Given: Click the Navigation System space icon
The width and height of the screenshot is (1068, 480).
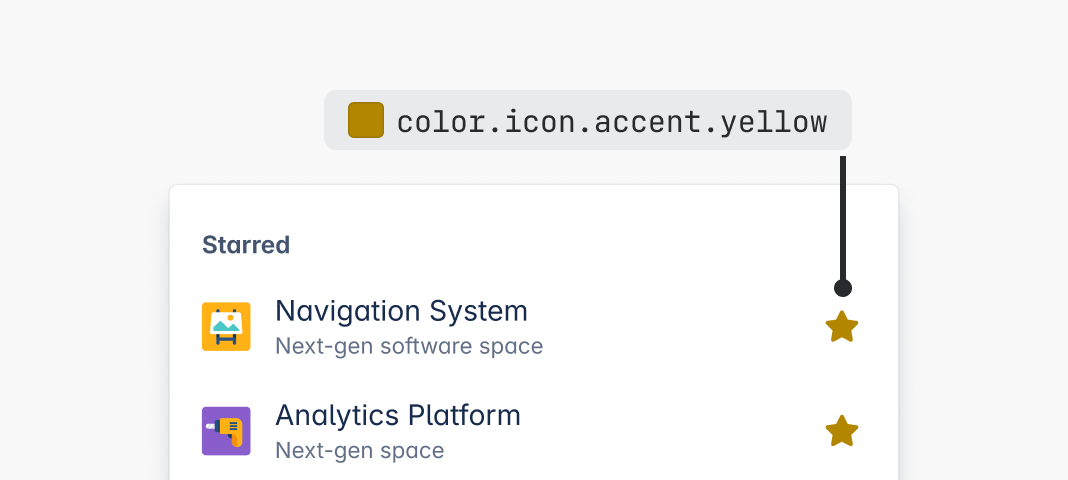Looking at the screenshot, I should tap(226, 327).
